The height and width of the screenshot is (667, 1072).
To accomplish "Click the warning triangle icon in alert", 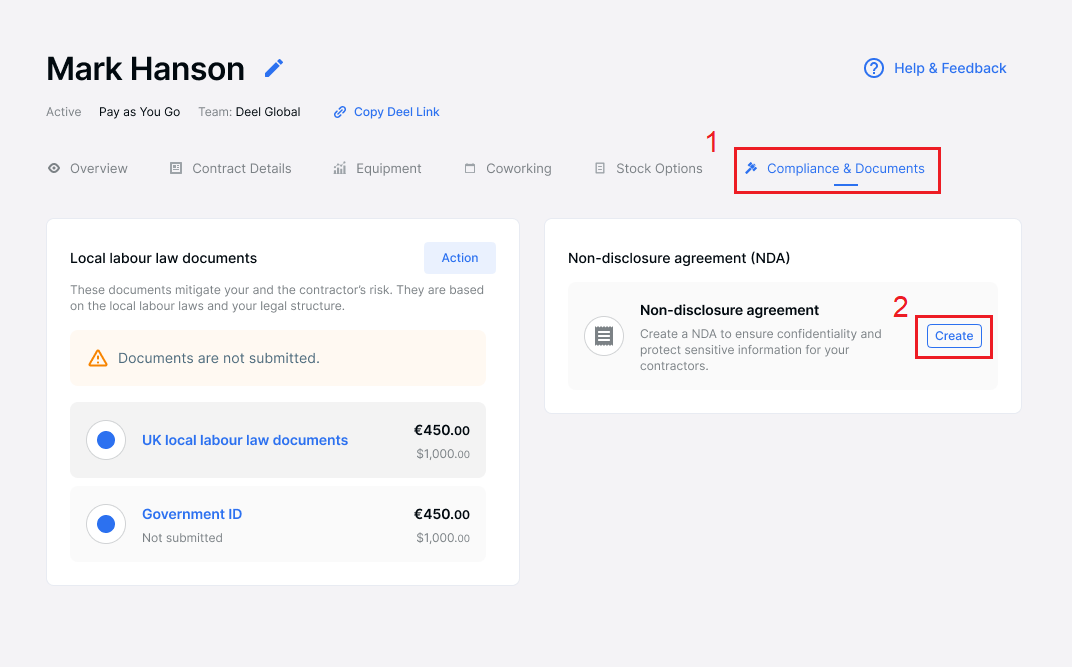I will [x=98, y=358].
